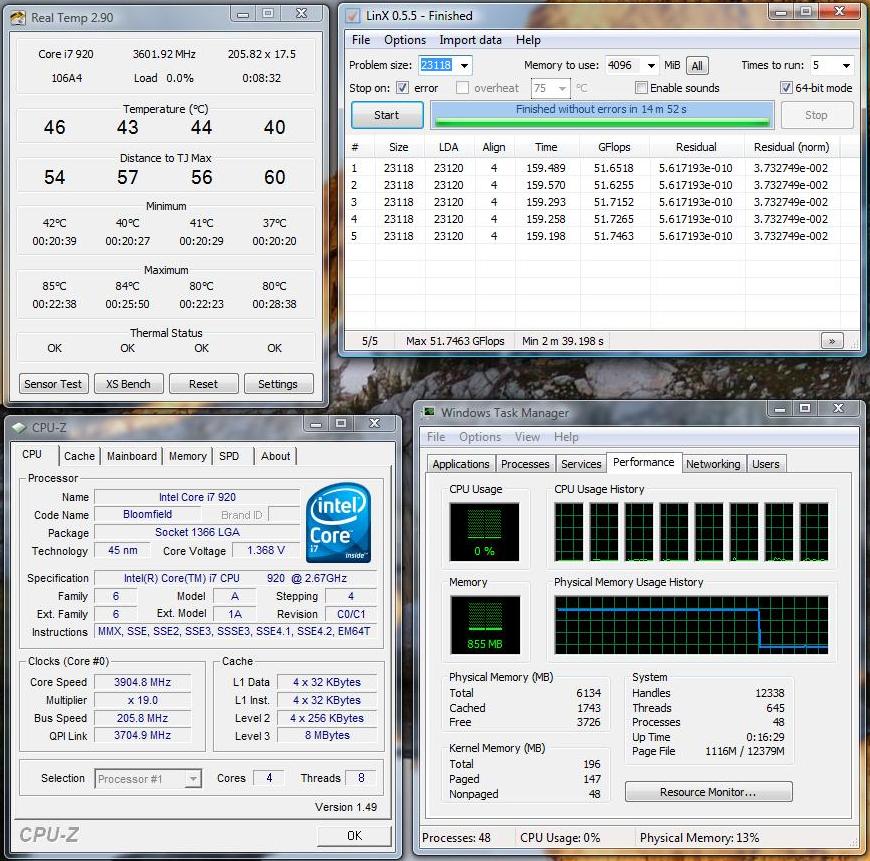Switch to the Mainboard tab in CPU-Z

[131, 456]
